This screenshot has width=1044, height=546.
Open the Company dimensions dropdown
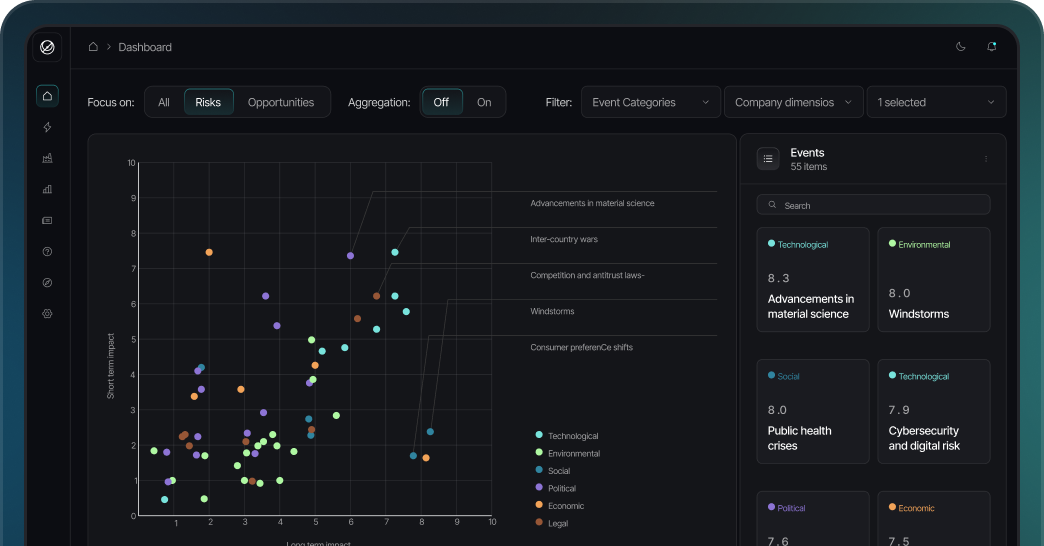click(792, 102)
